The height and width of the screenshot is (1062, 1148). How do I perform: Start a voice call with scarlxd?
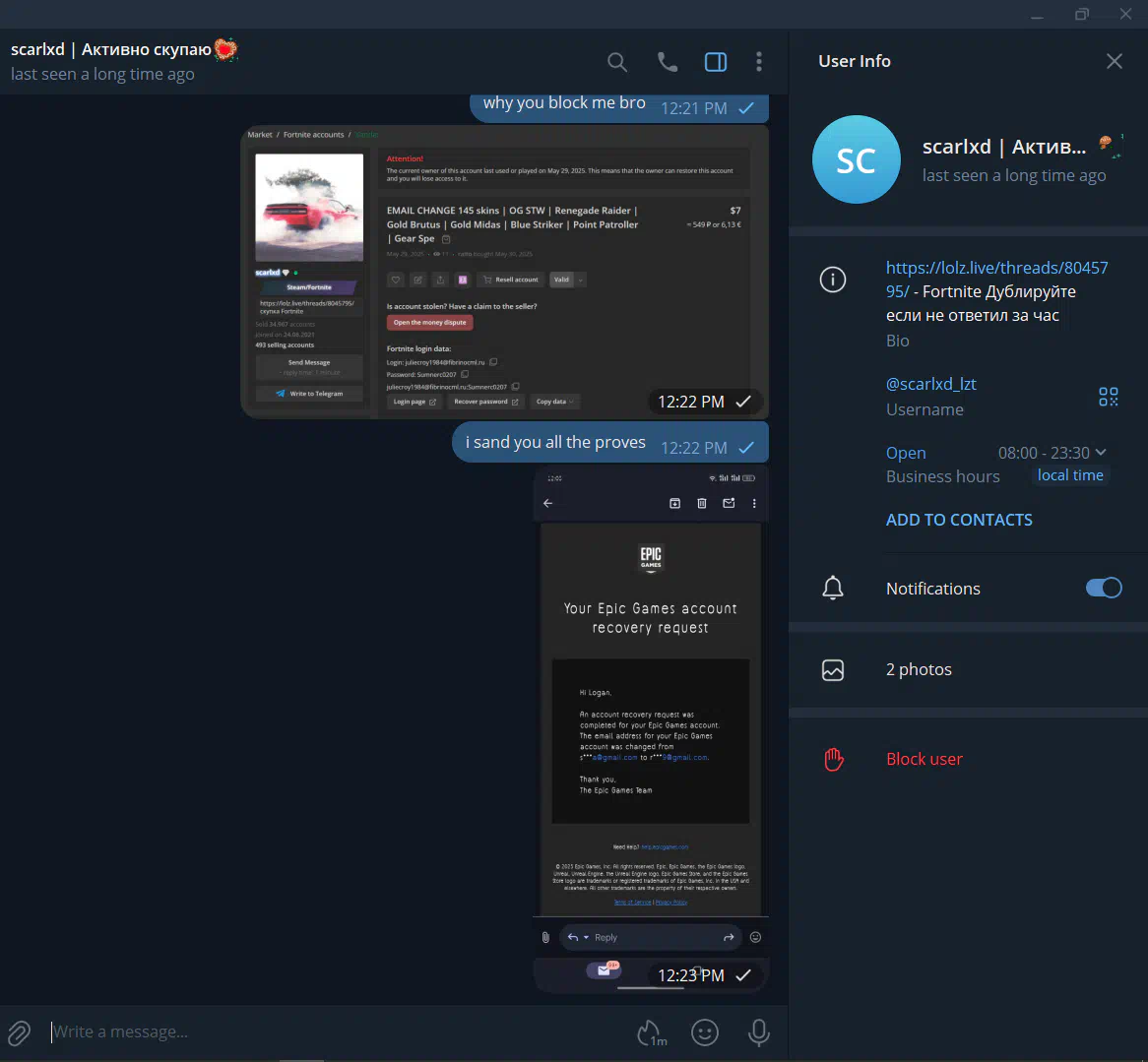(x=667, y=62)
